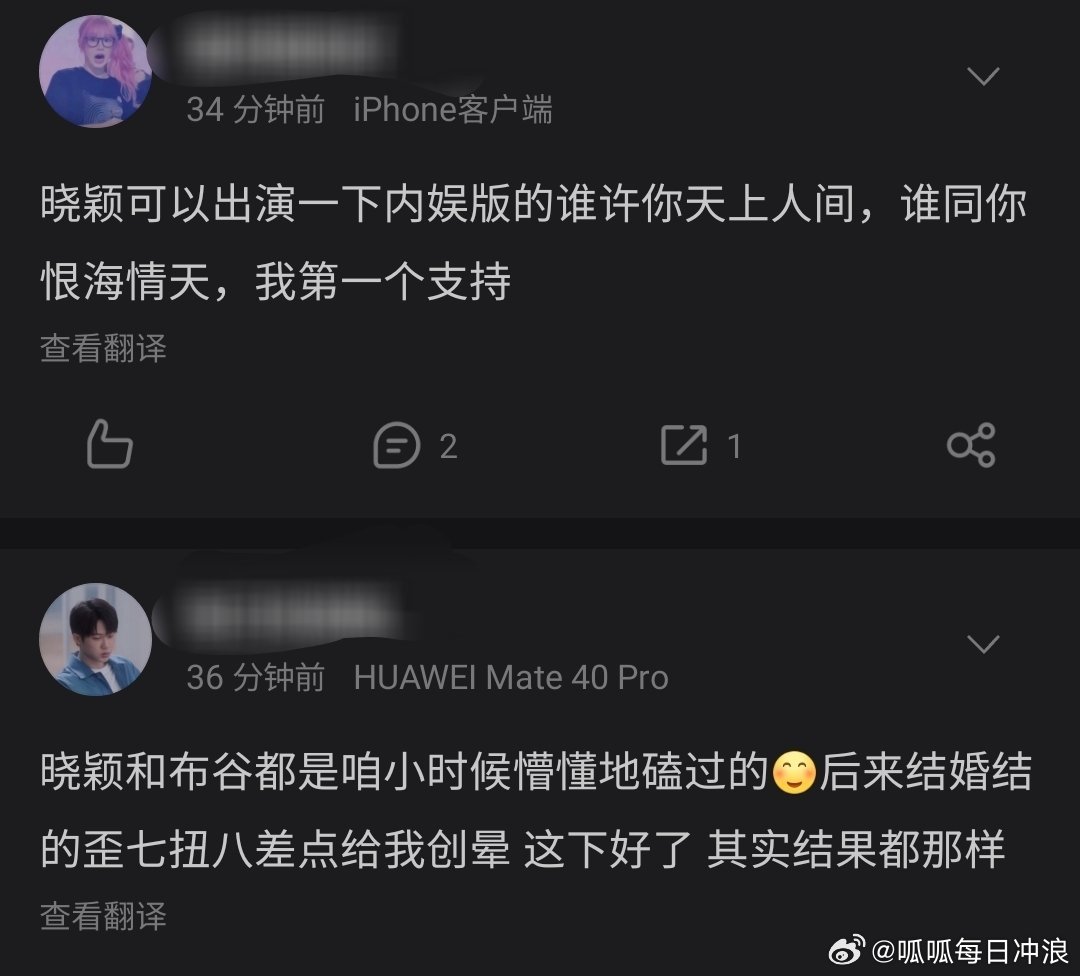Tap the blushing smiley emoji in second post
This screenshot has width=1080, height=976.
pos(794,773)
